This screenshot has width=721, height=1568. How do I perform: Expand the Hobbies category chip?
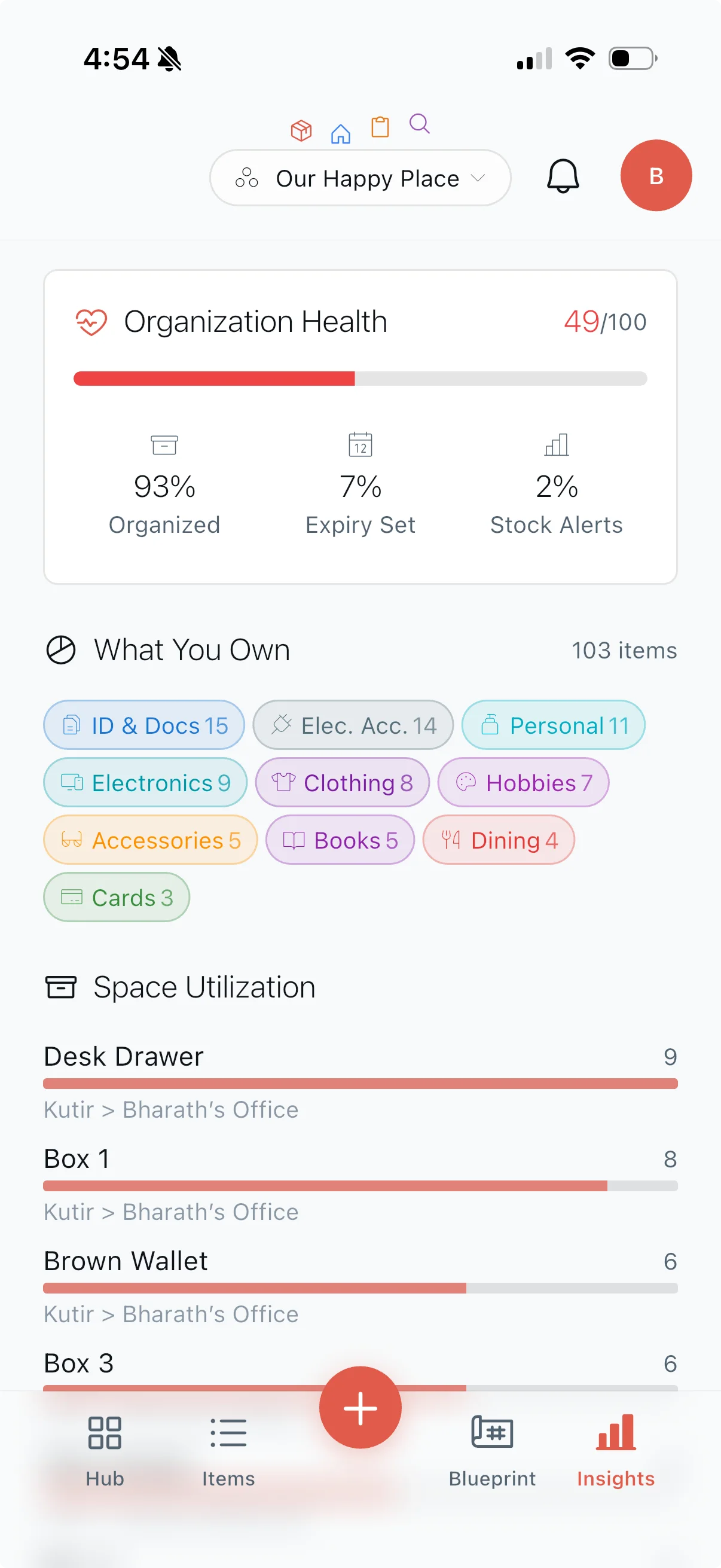[523, 783]
